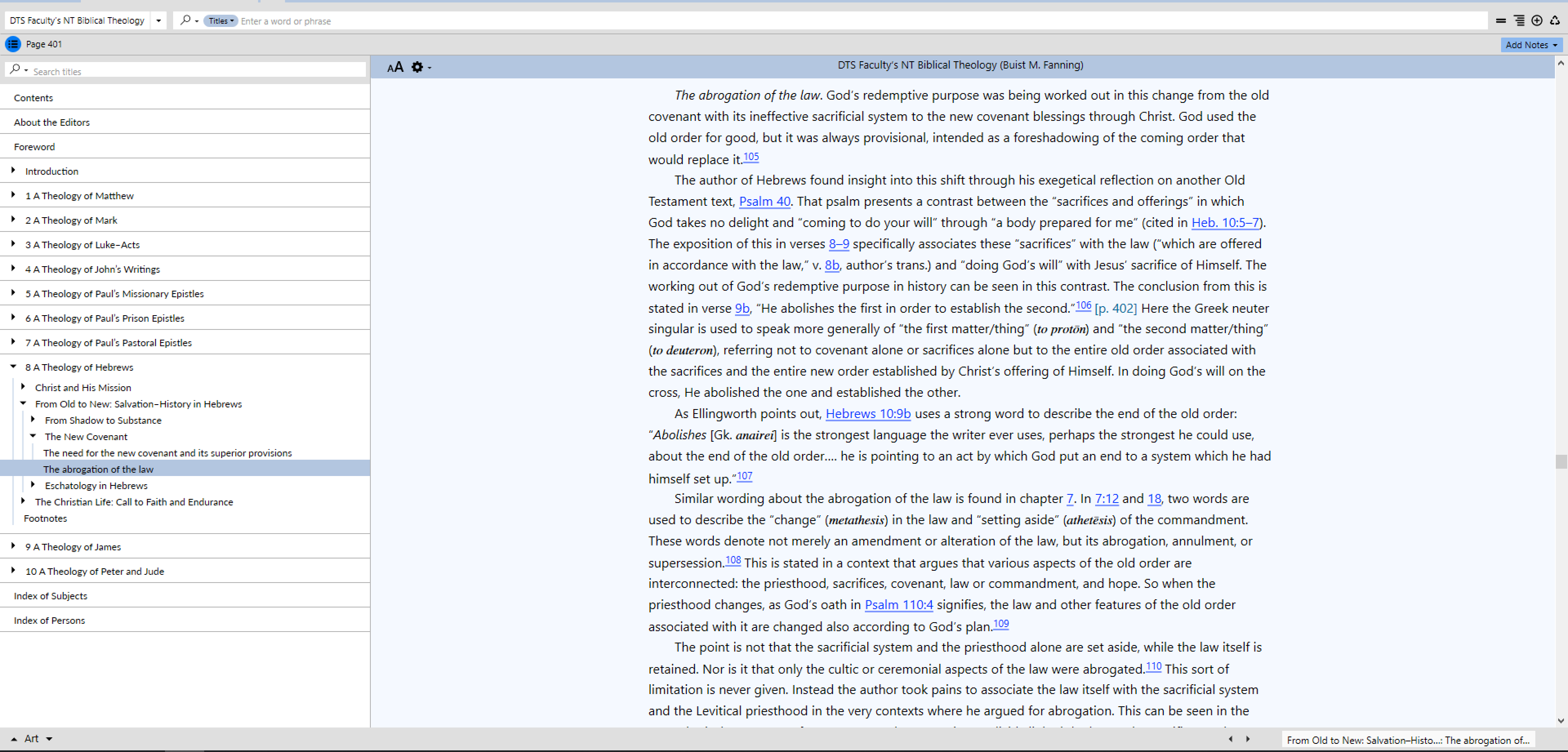1568x752 pixels.
Task: Open the Titles search scope dropdown
Action: [220, 21]
